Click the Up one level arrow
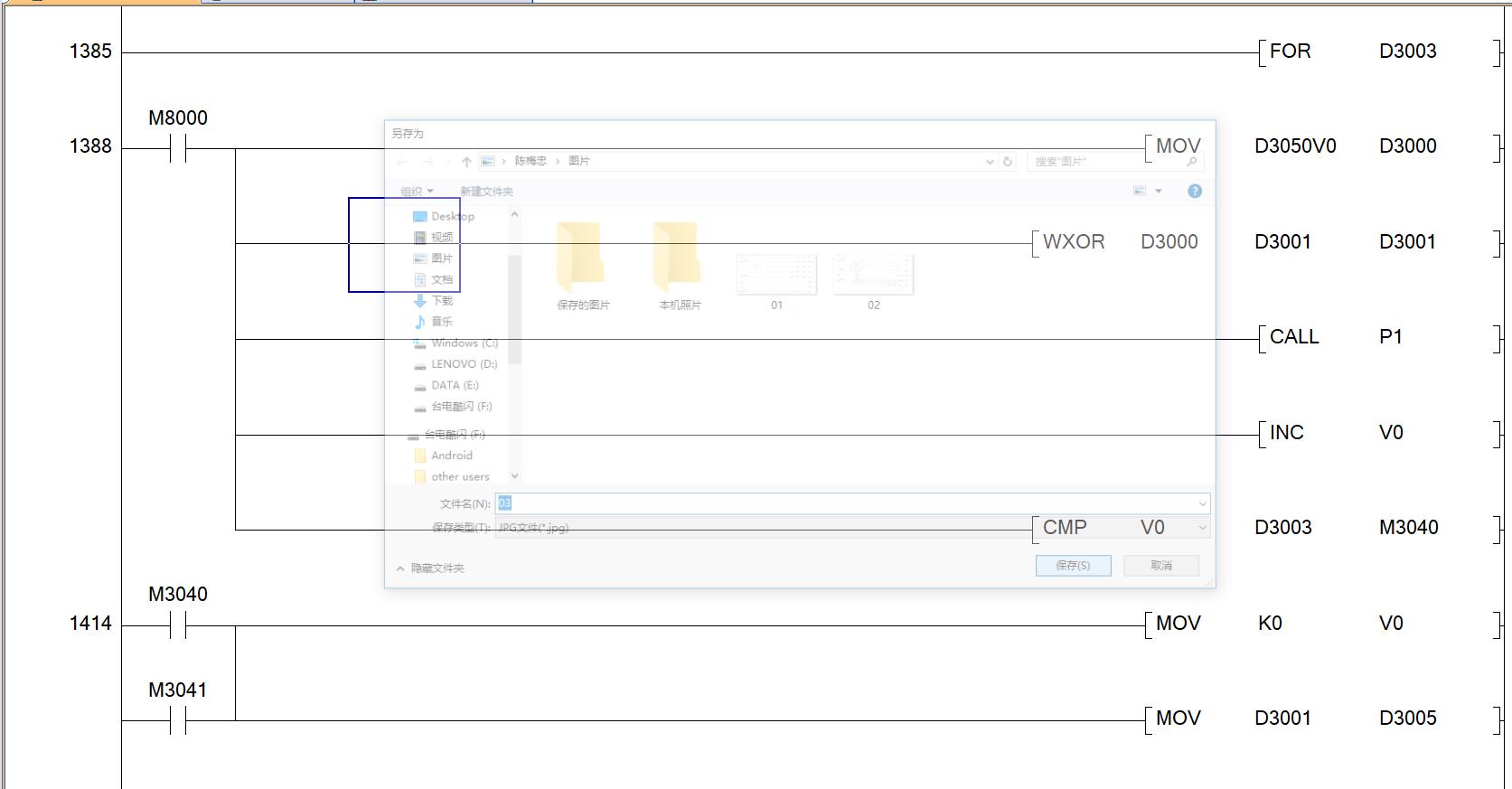Viewport: 1512px width, 789px height. [466, 162]
